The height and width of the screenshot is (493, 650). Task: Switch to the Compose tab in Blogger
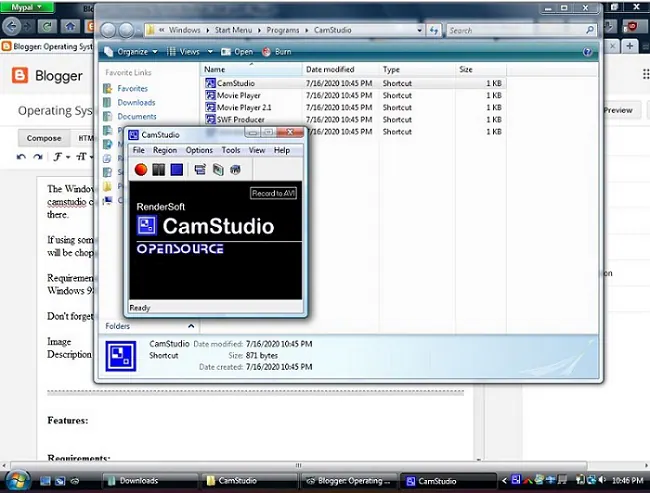pos(44,138)
